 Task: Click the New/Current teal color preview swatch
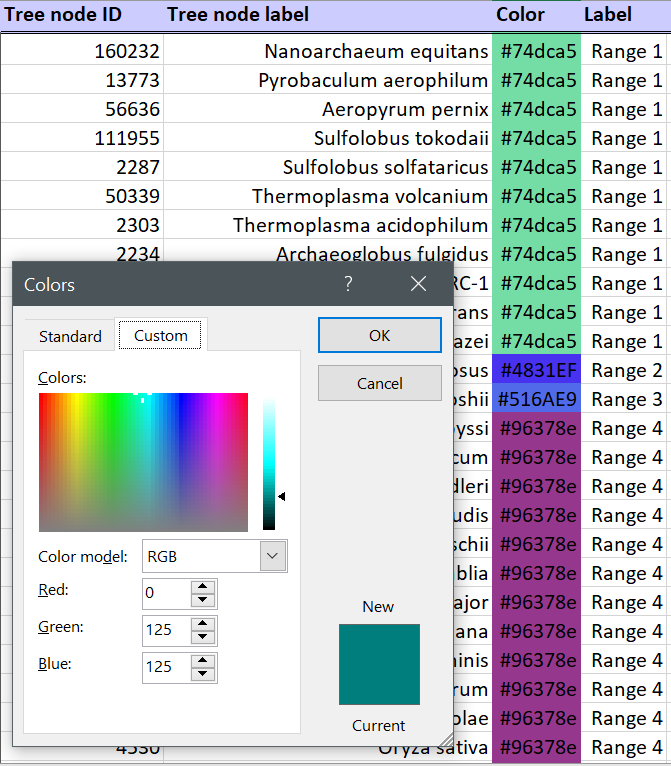[379, 664]
